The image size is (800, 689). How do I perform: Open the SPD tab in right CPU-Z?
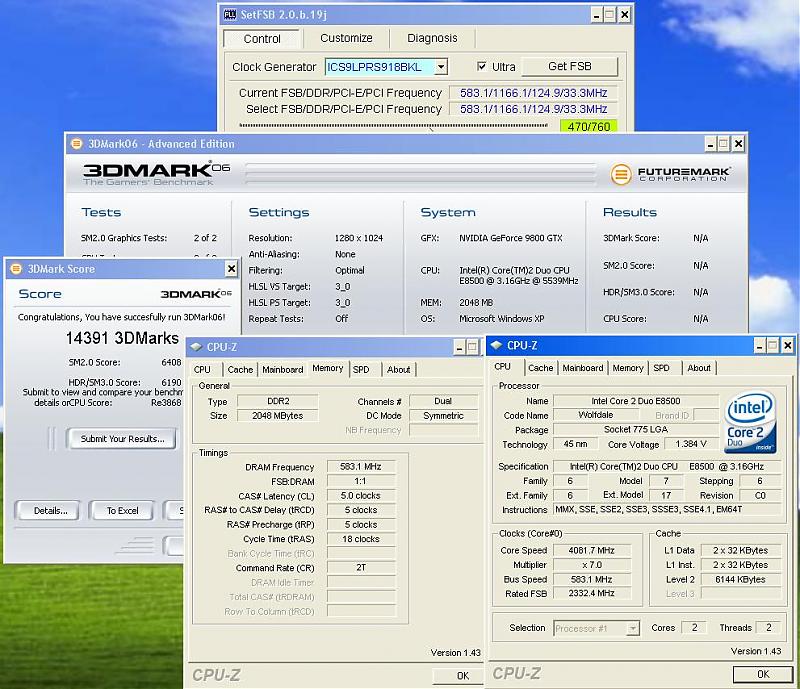tap(661, 368)
